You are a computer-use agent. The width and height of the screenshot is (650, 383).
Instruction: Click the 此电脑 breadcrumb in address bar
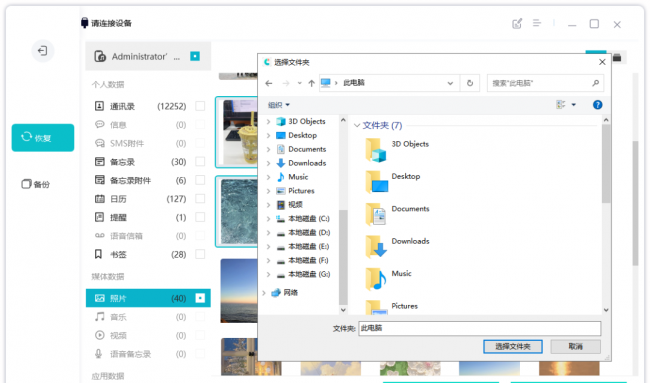(x=354, y=83)
